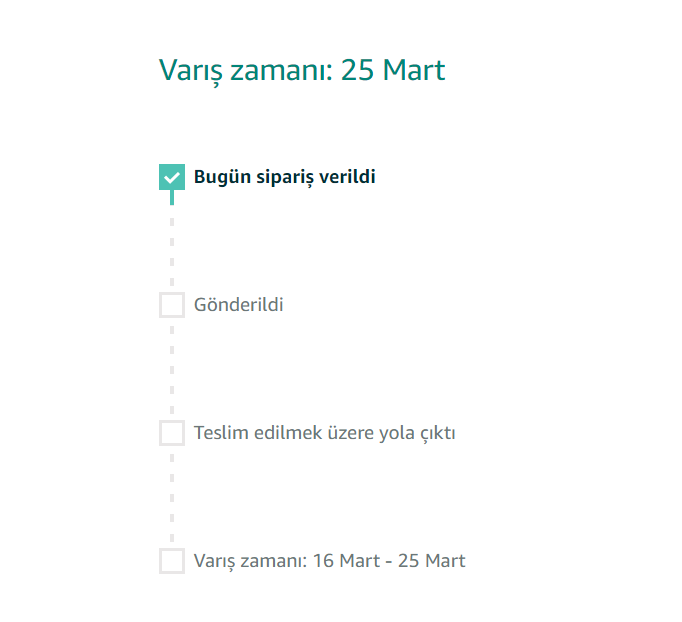Click dashed line between Gönderildi and Teslim edilmek
Screen dimensions: 682x622
tap(172, 370)
